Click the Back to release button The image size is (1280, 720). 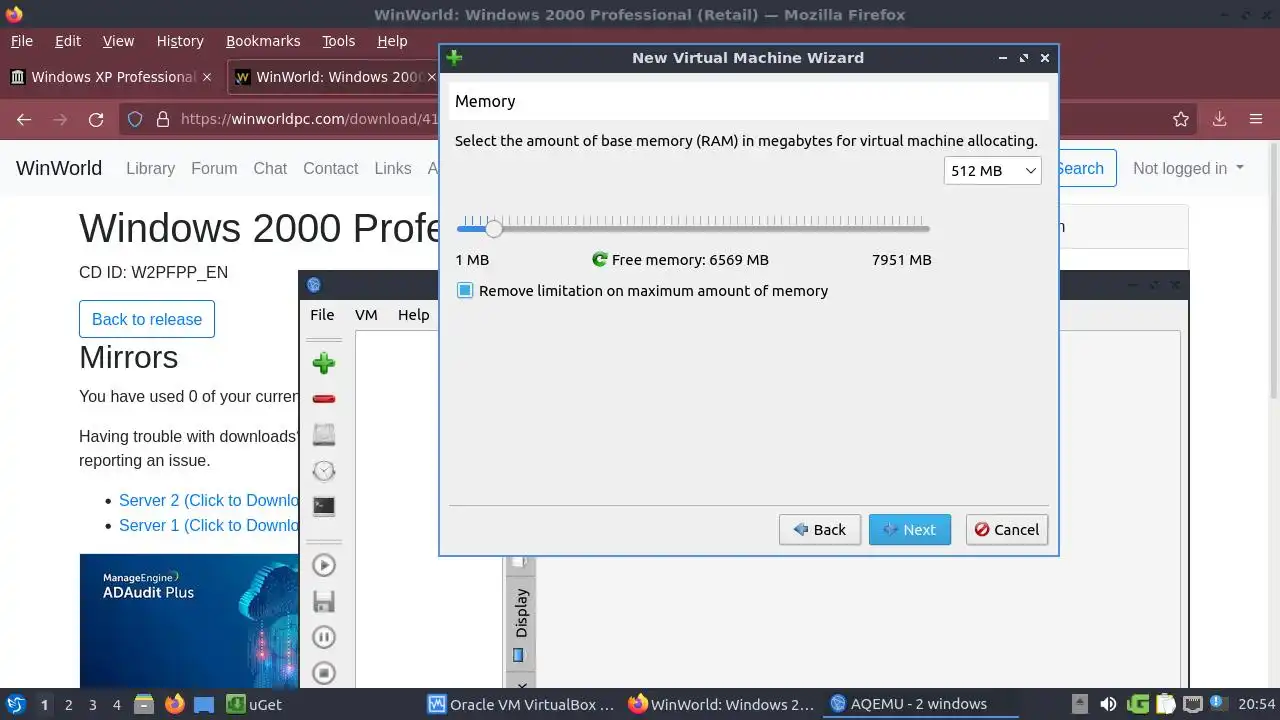(x=147, y=319)
